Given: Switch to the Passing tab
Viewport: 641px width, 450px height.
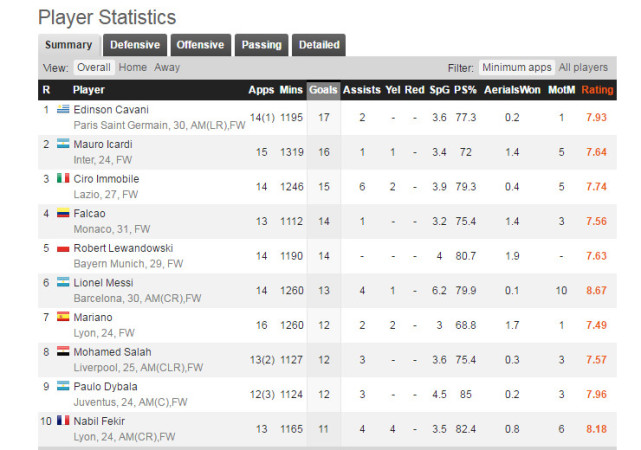Looking at the screenshot, I should coord(262,45).
